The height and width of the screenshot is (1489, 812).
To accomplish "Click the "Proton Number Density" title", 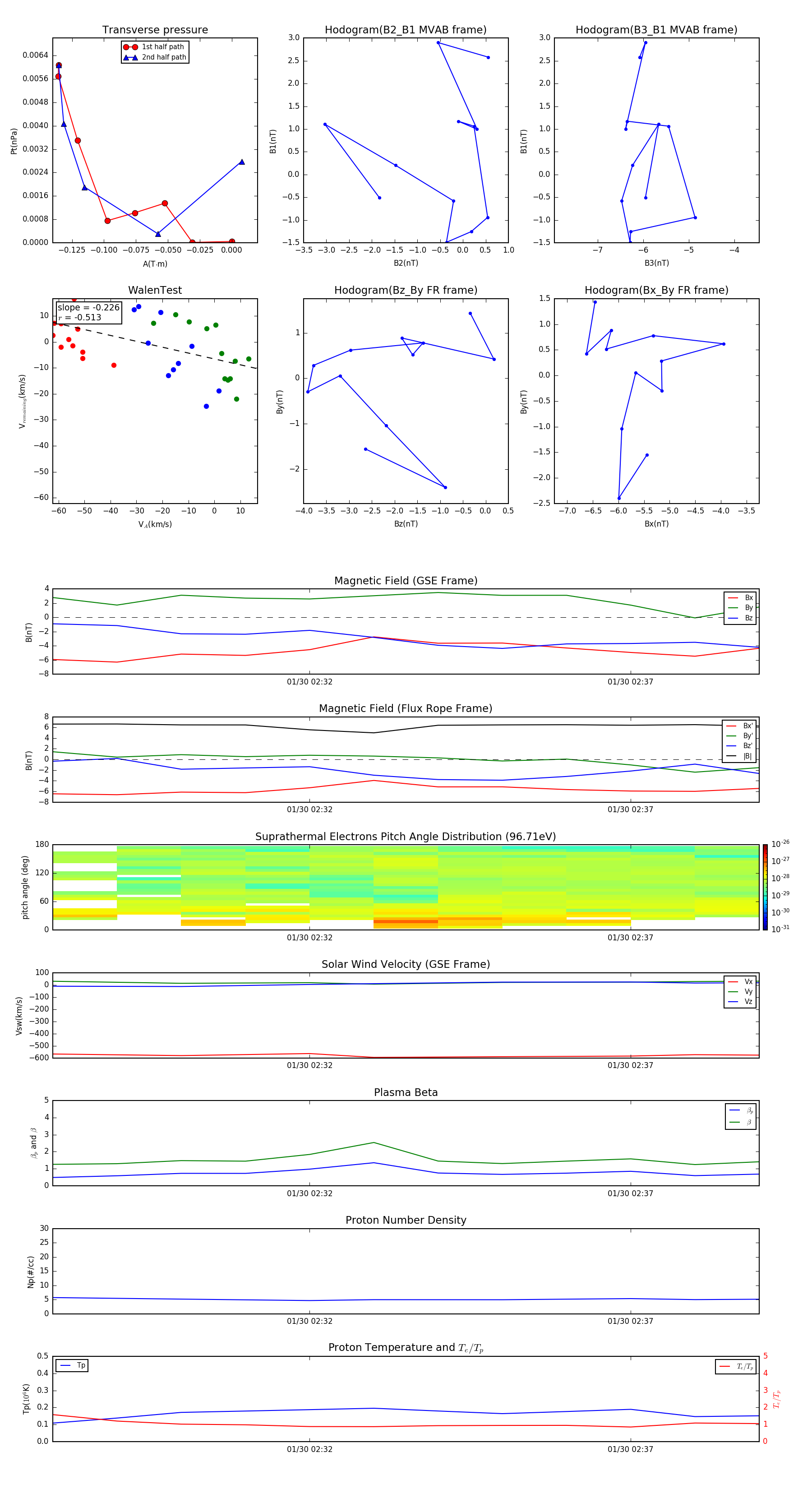I will point(406,1220).
